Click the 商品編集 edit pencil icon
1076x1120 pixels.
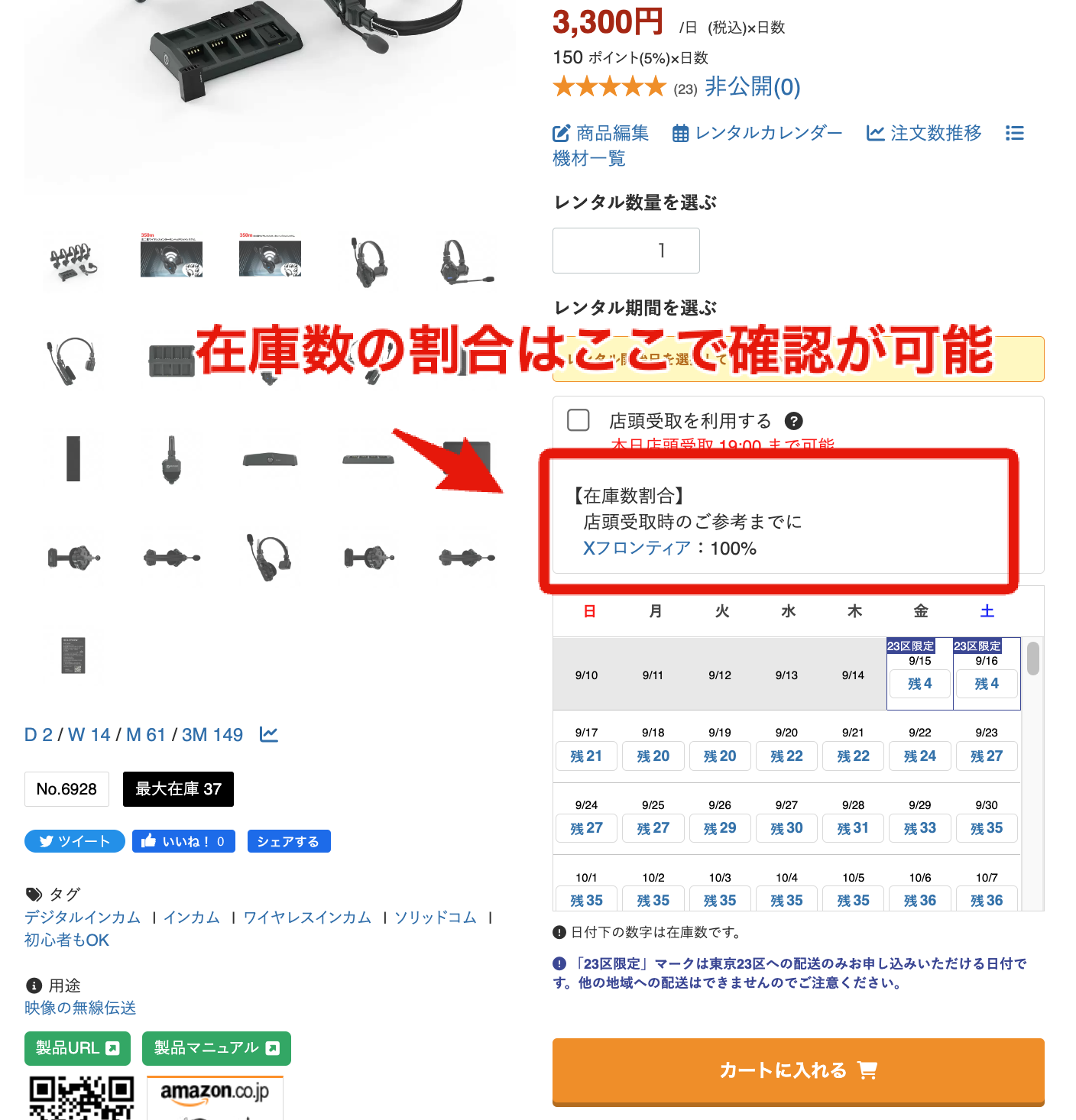561,134
